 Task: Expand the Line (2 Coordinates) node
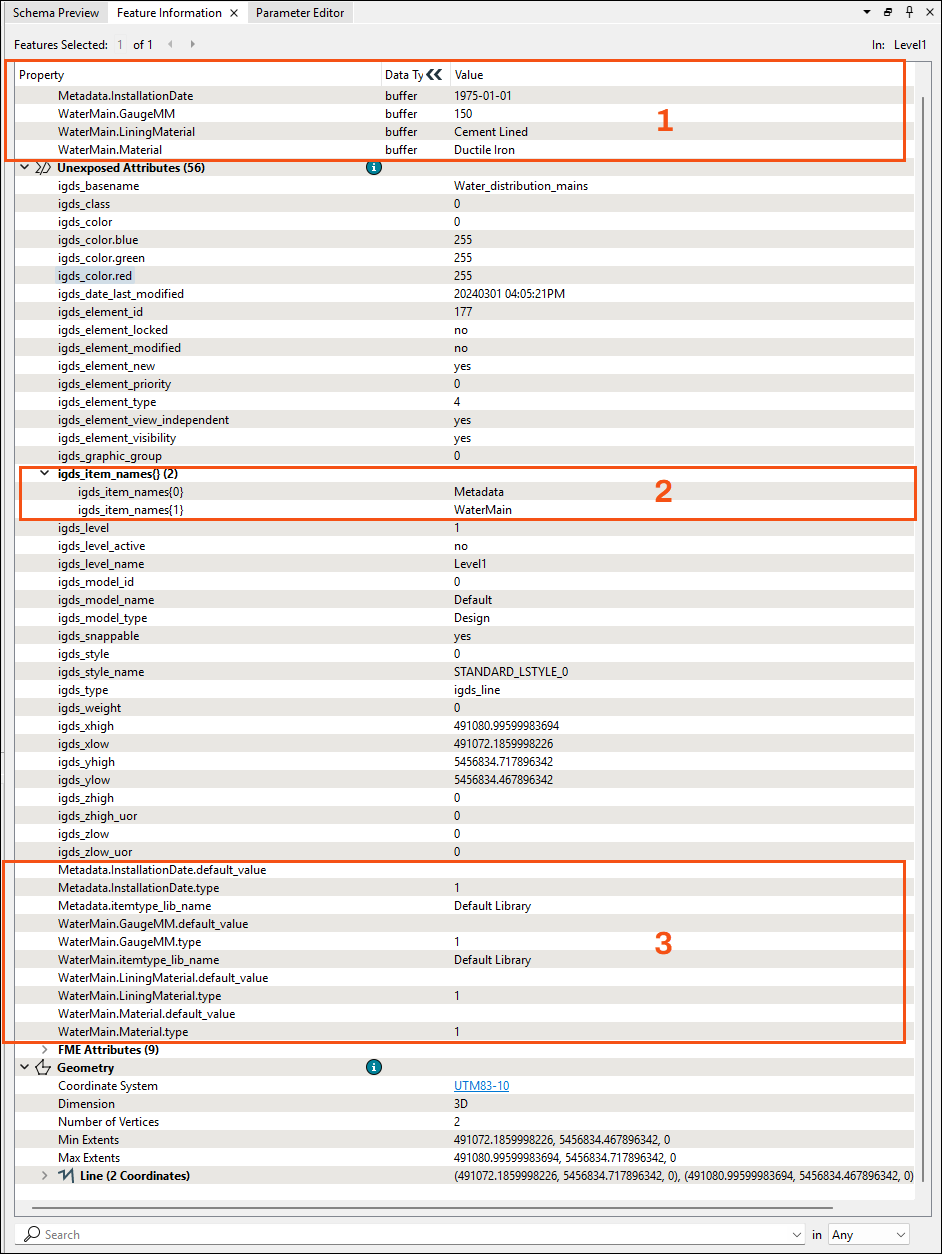45,1176
